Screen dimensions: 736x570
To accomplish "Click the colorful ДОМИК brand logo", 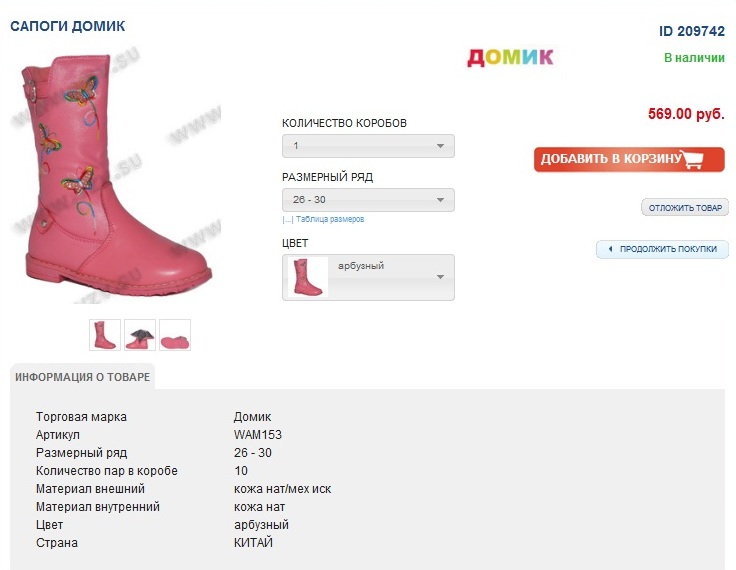I will [x=510, y=57].
